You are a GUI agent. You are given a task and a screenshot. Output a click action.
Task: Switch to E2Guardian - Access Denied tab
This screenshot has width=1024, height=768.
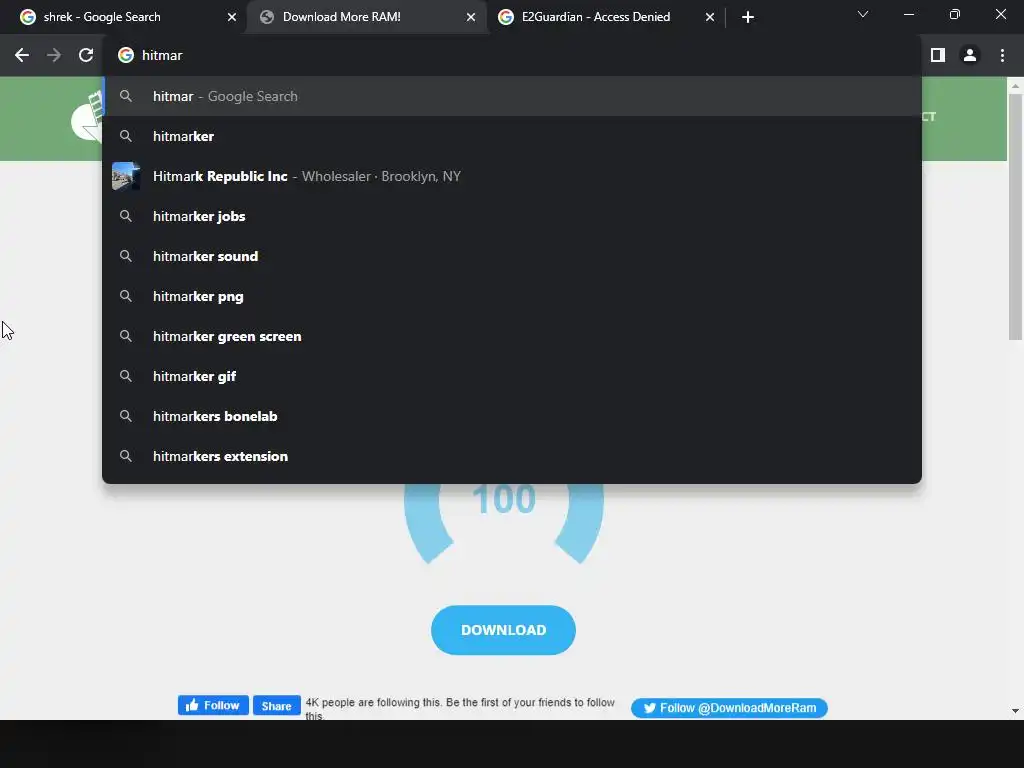(x=605, y=17)
